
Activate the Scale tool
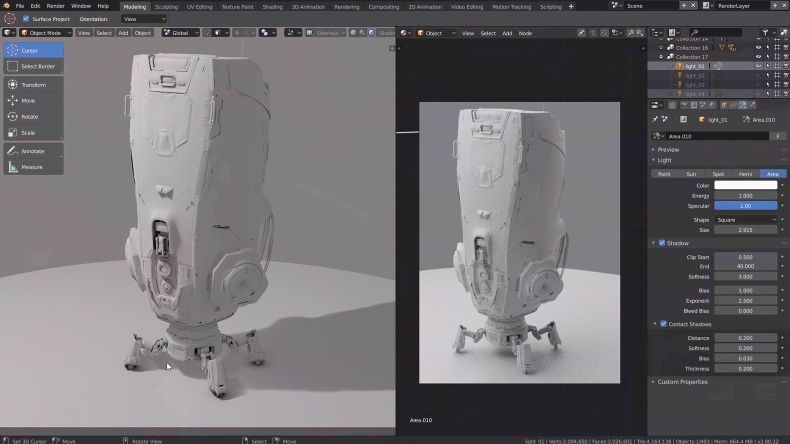[33, 133]
